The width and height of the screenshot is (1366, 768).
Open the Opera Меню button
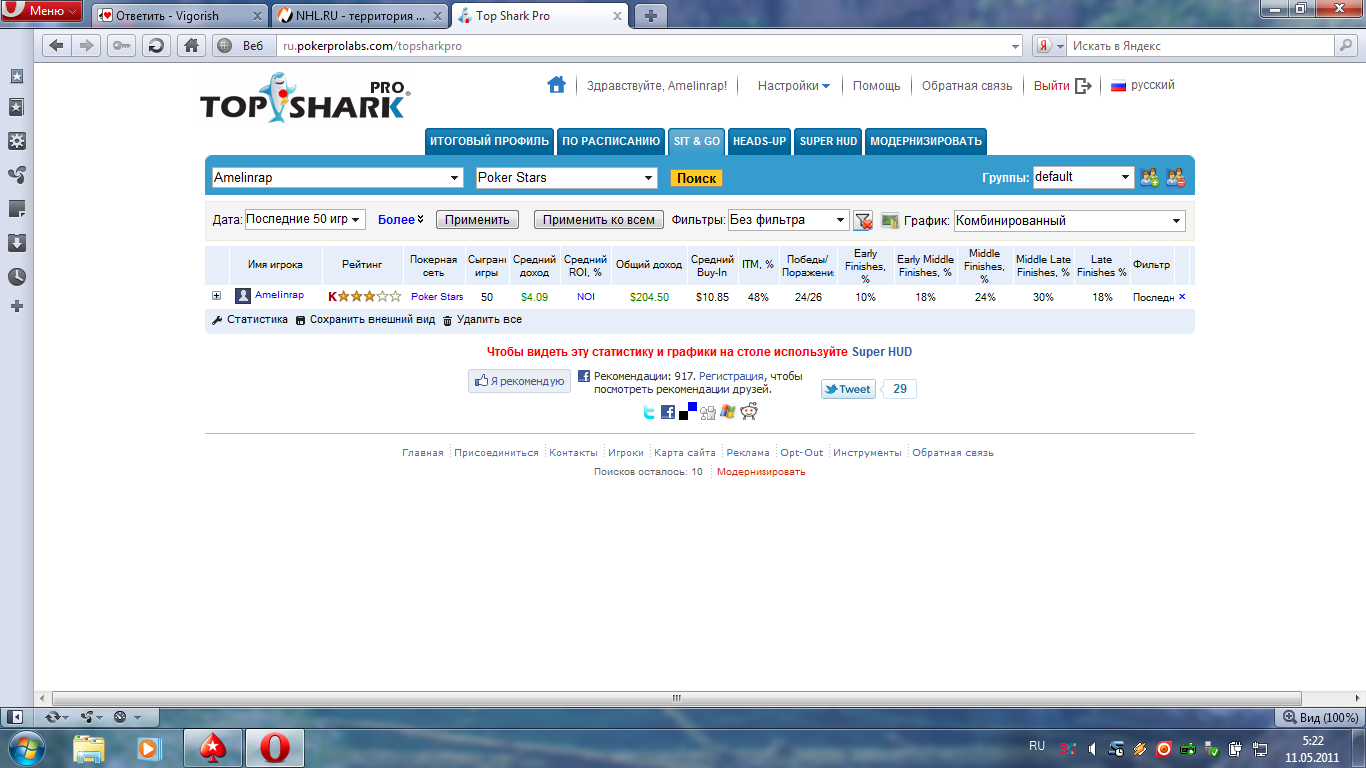coord(41,11)
